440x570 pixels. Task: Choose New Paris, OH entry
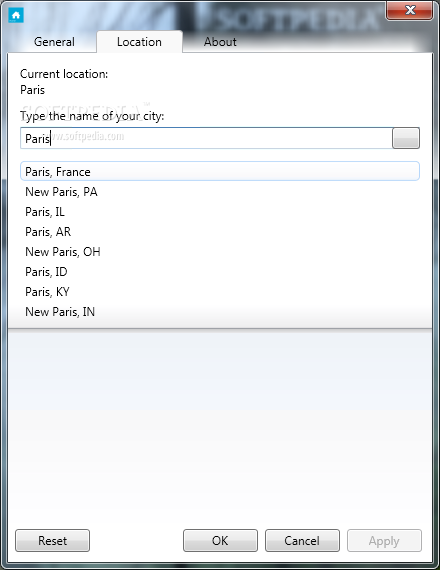tap(220, 252)
